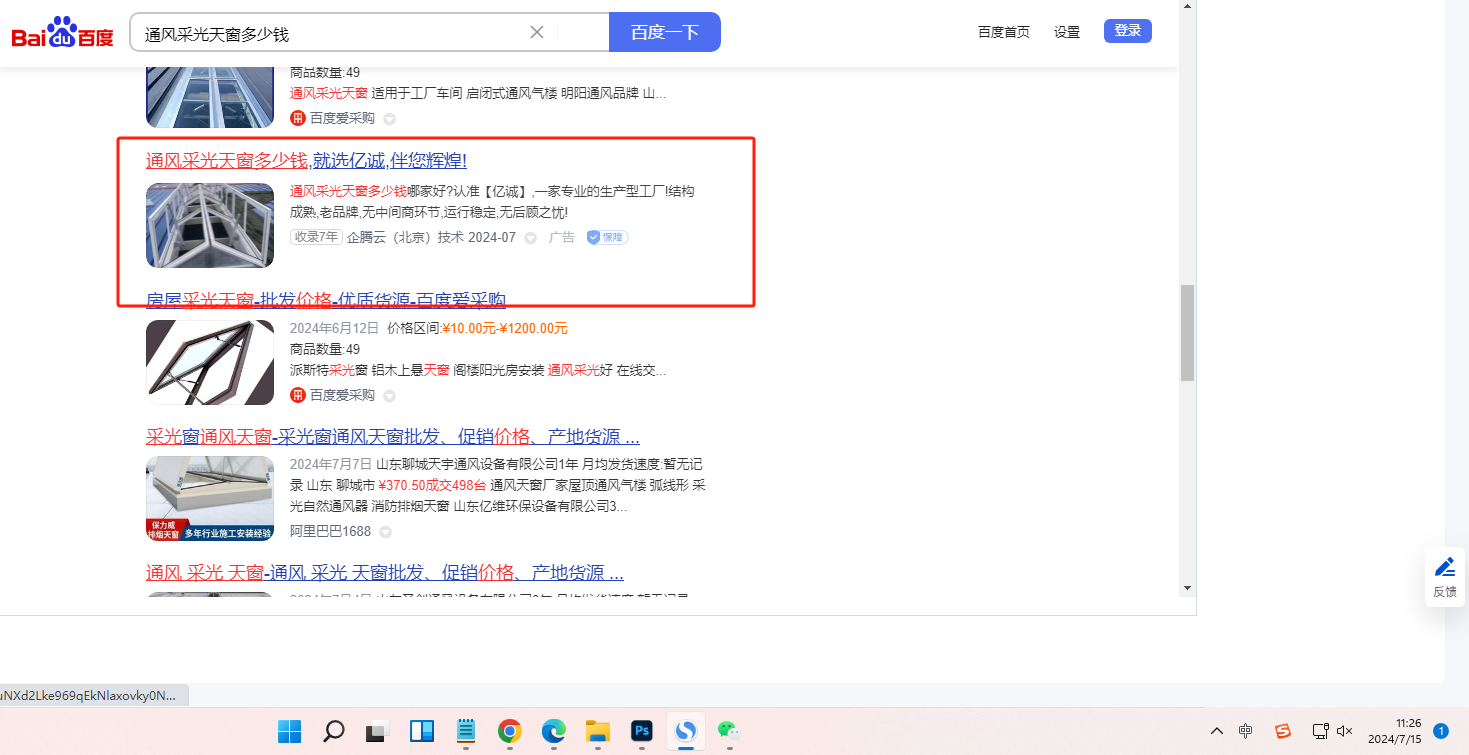This screenshot has height=755, width=1469.
Task: Open the 亿诚 skylight ad thumbnail image
Action: coord(210,225)
